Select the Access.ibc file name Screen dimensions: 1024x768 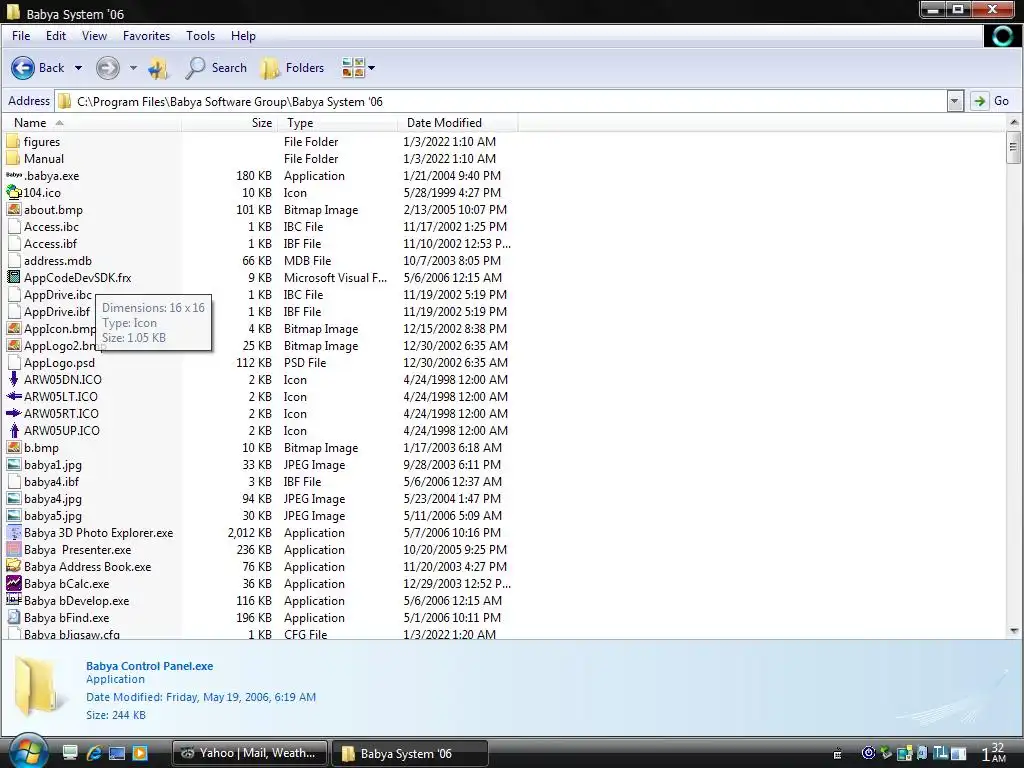[x=51, y=227]
